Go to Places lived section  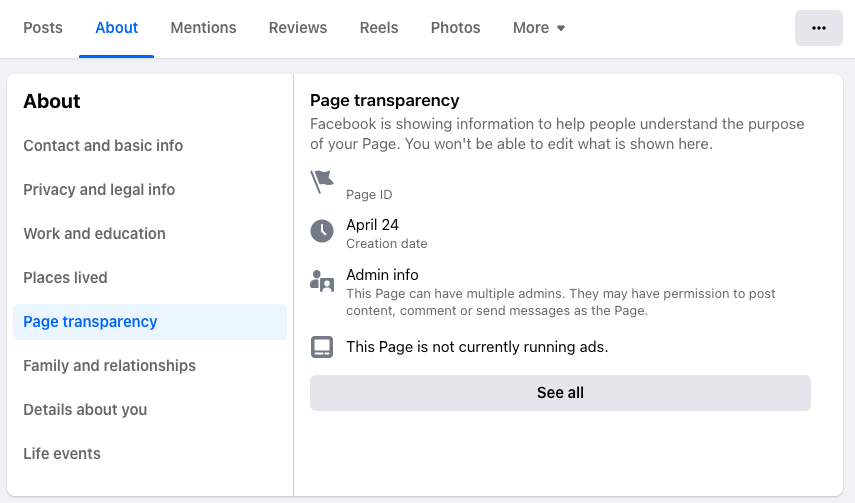click(x=65, y=278)
